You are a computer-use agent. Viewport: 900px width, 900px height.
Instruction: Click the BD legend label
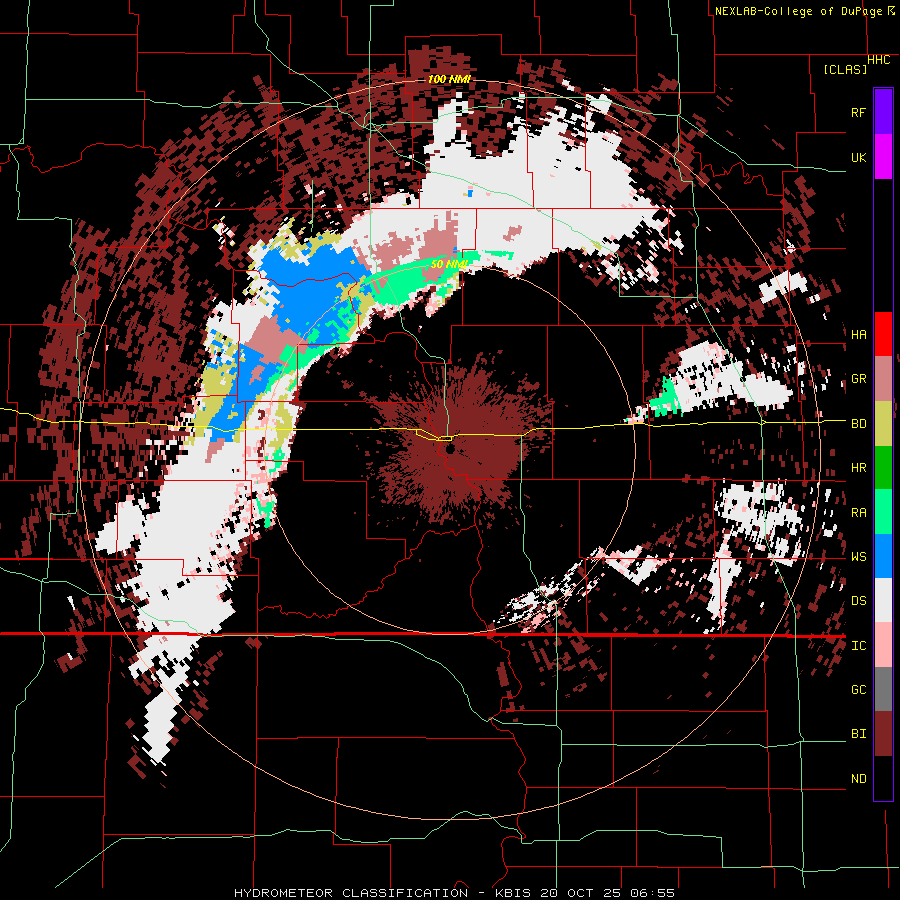pyautogui.click(x=859, y=424)
